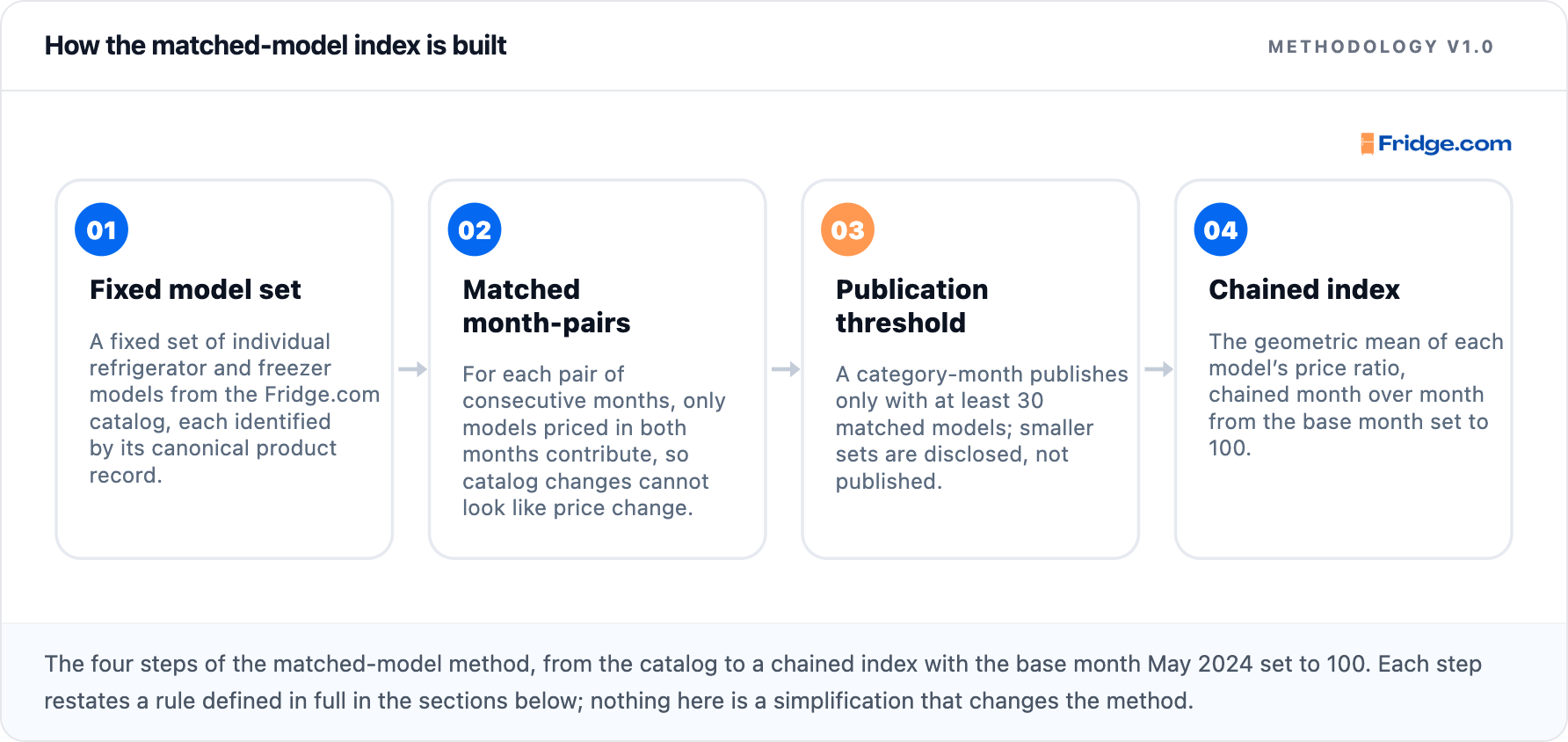Click the geometric mean description text

click(1356, 395)
